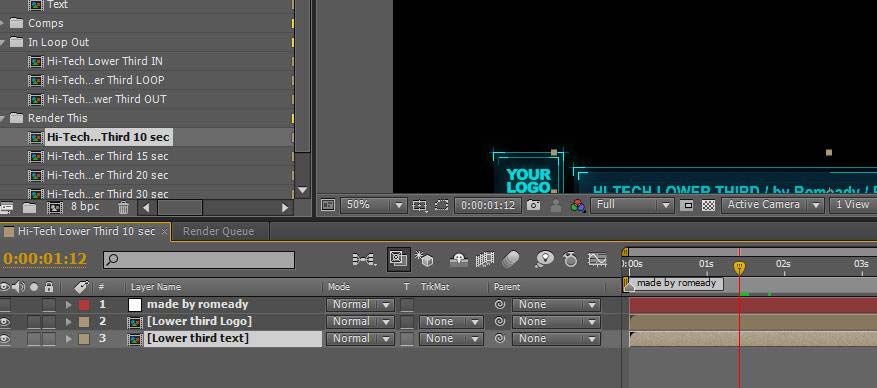
Task: Lock the Lower third text layer
Action: [x=50, y=338]
